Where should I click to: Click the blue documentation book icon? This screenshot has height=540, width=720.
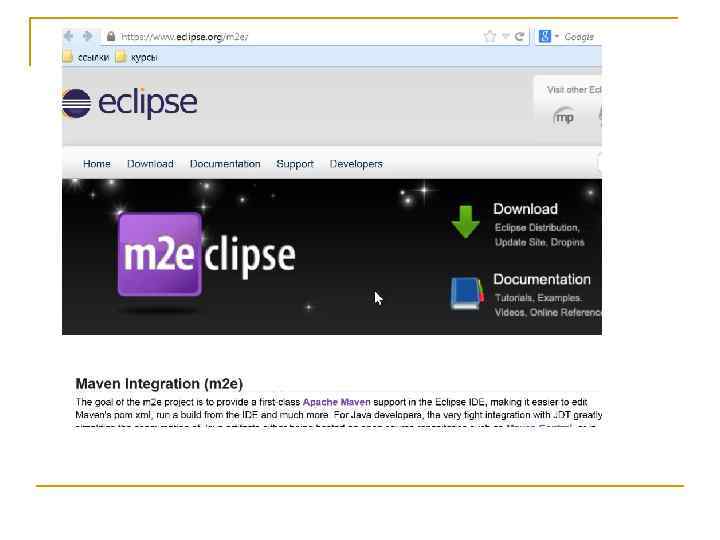(x=467, y=293)
